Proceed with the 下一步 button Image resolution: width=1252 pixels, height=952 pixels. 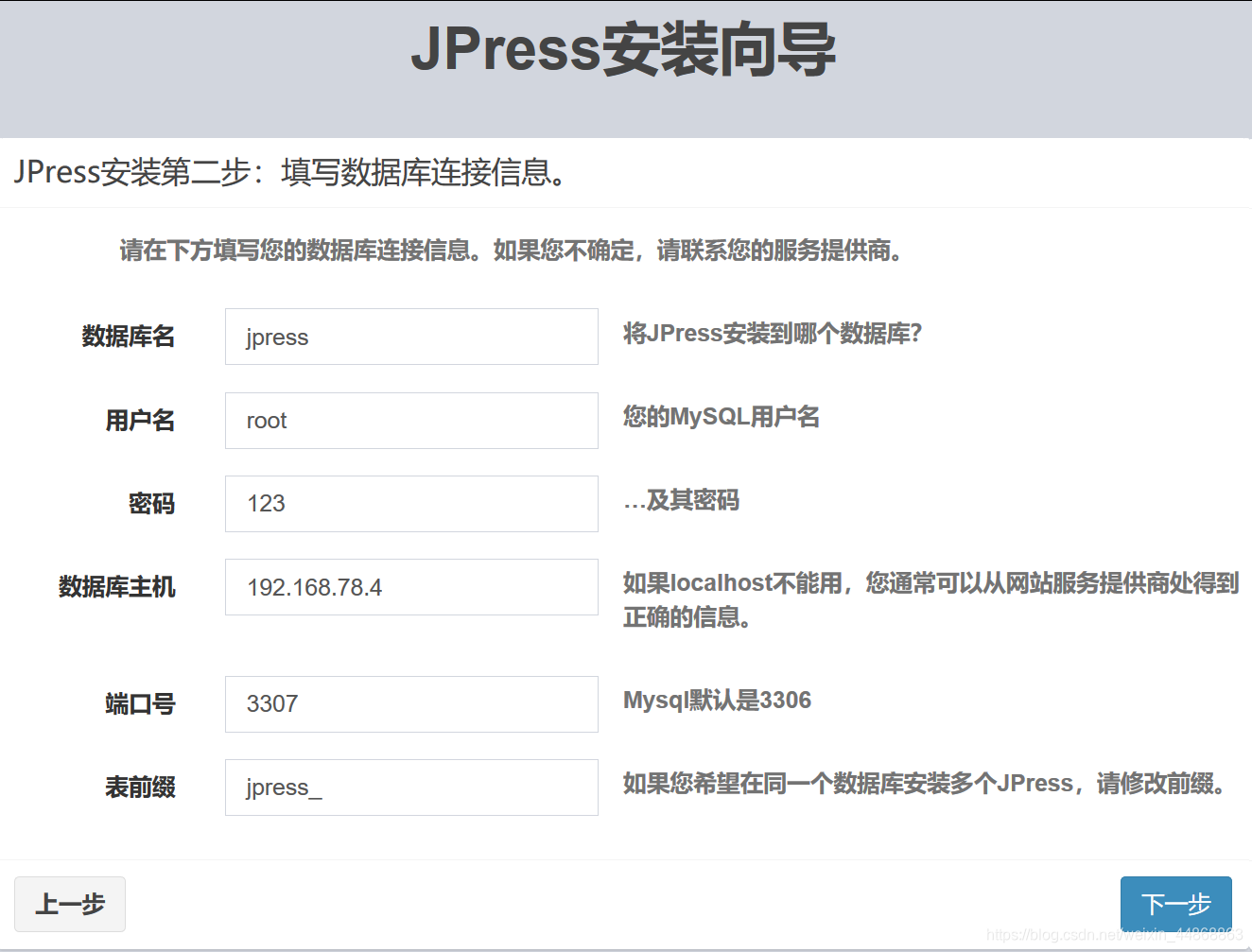[1176, 904]
